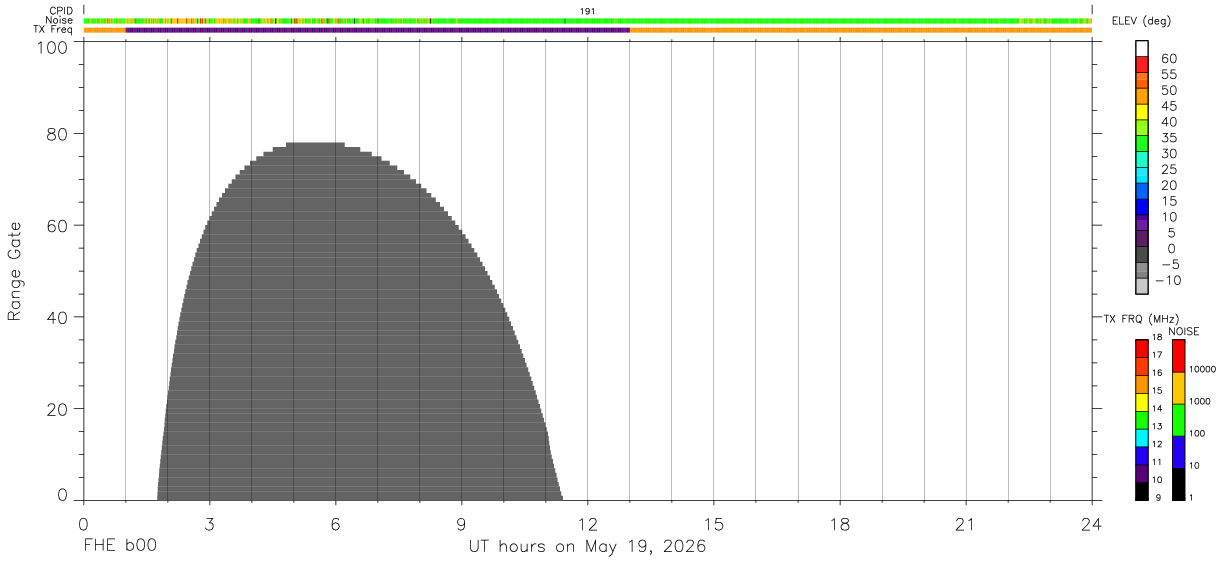Select the cyan swatch in TX FRQ colorbar
The height and width of the screenshot is (567, 1228).
point(1142,437)
